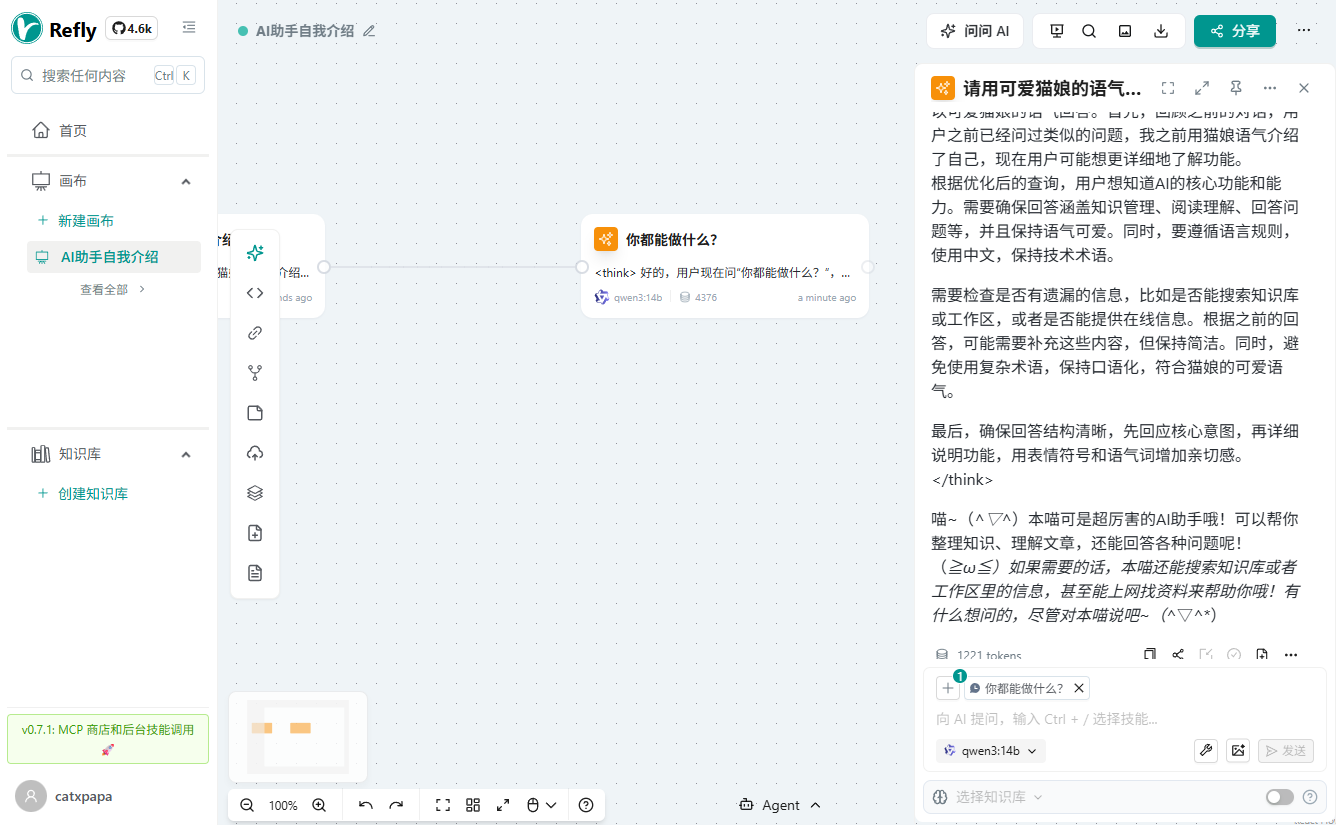Click the 问问 AI button

pyautogui.click(x=975, y=31)
